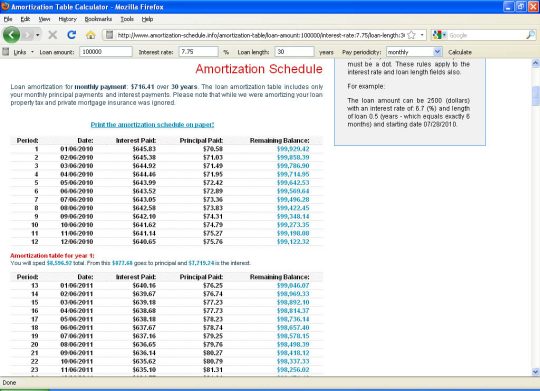Image resolution: width=540 pixels, height=391 pixels.
Task: Click the vertical scrollbar up arrow
Action: (x=536, y=63)
